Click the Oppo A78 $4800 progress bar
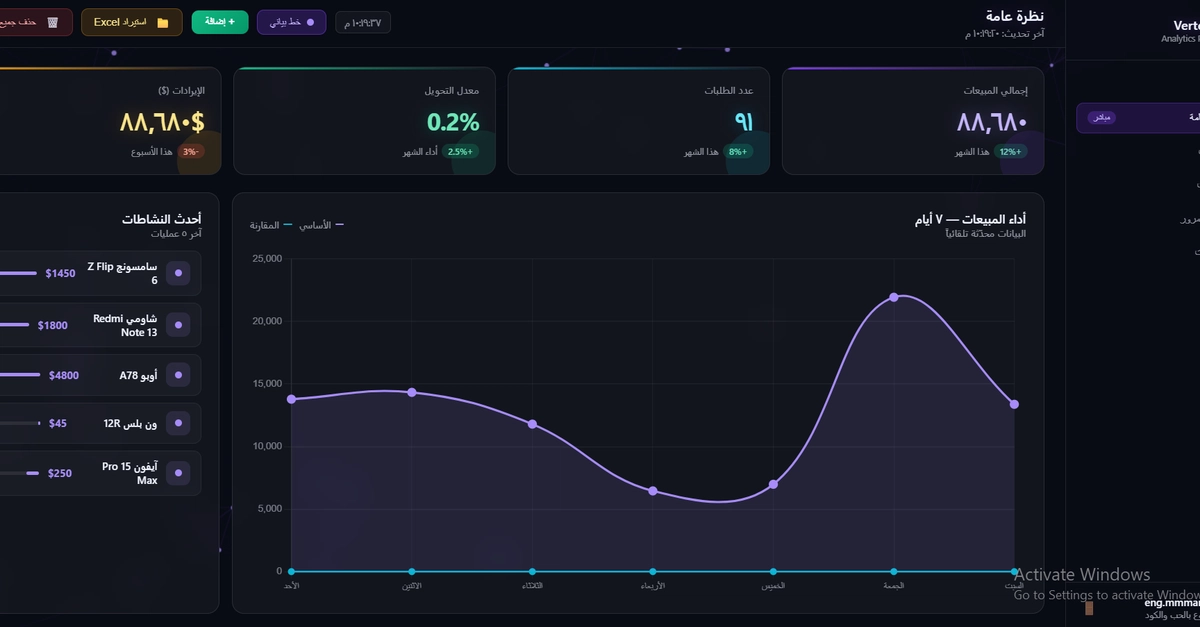 [20, 375]
